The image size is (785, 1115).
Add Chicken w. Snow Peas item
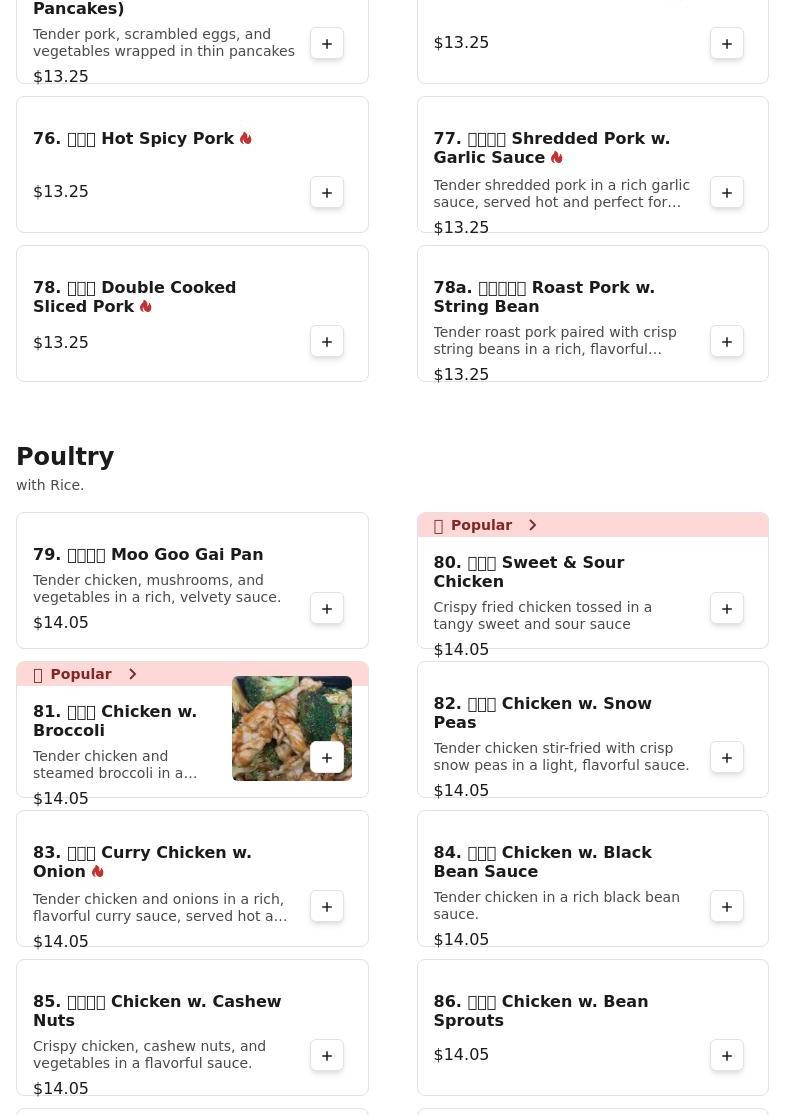[x=727, y=757]
